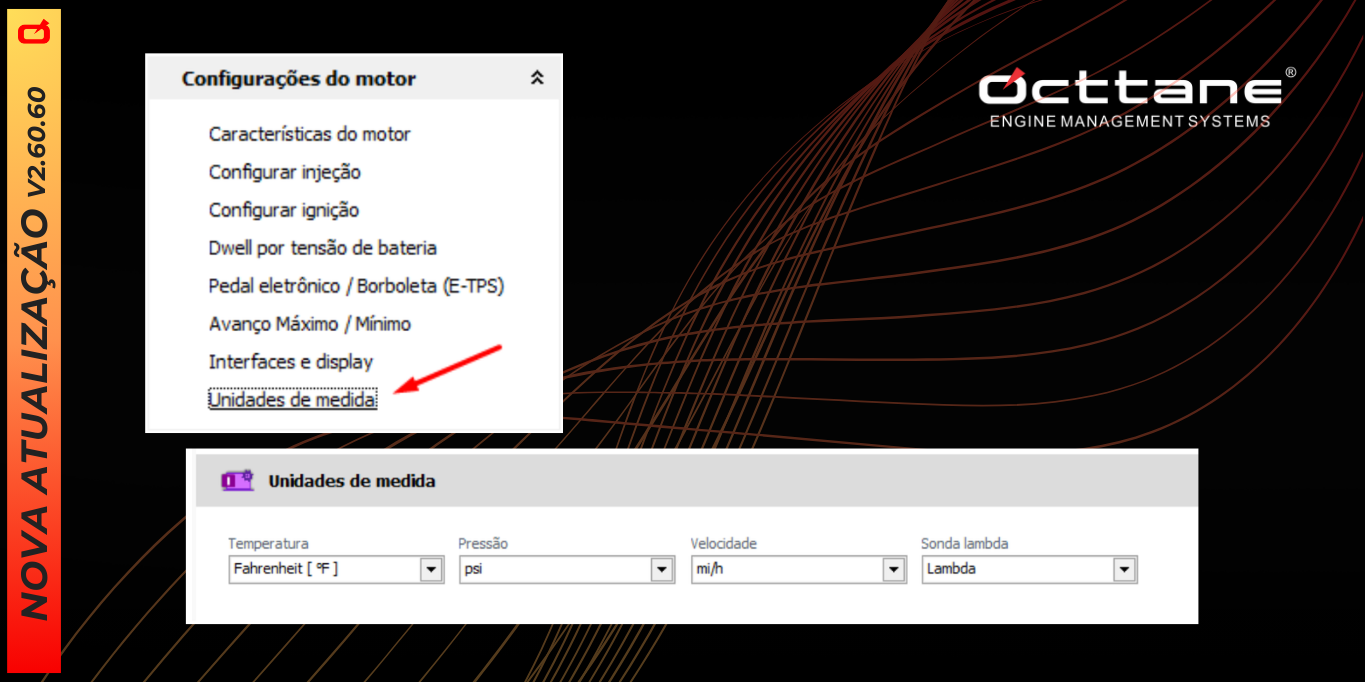The height and width of the screenshot is (682, 1365).
Task: Open Pedal eletrônico / Borboleta (E-TPS)
Action: tap(357, 286)
